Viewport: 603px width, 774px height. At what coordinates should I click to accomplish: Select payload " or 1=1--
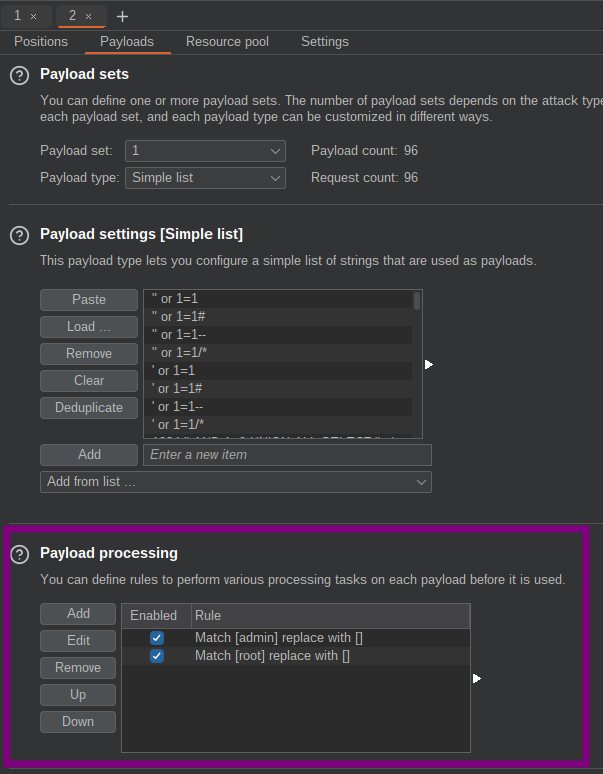tap(278, 335)
